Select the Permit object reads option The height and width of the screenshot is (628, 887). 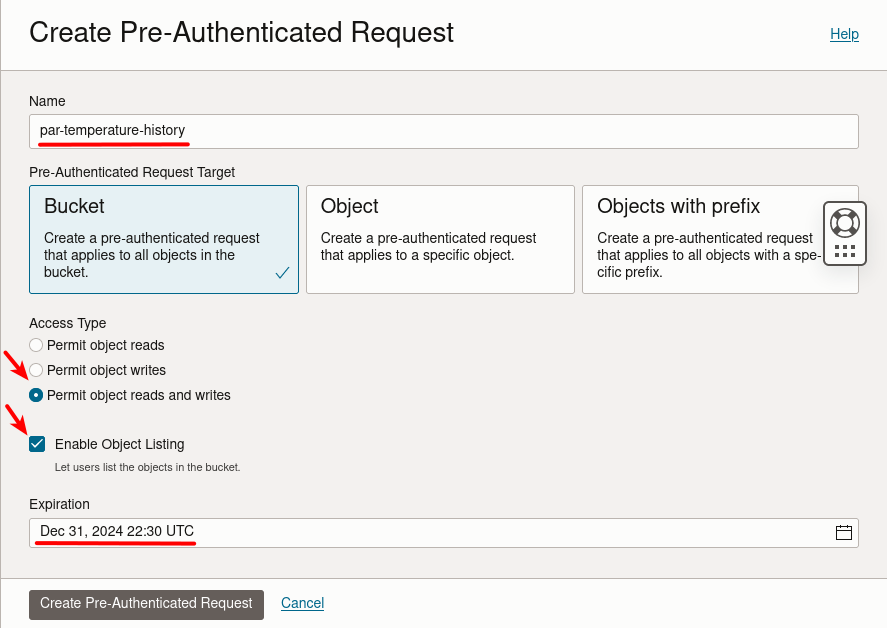pyautogui.click(x=36, y=345)
